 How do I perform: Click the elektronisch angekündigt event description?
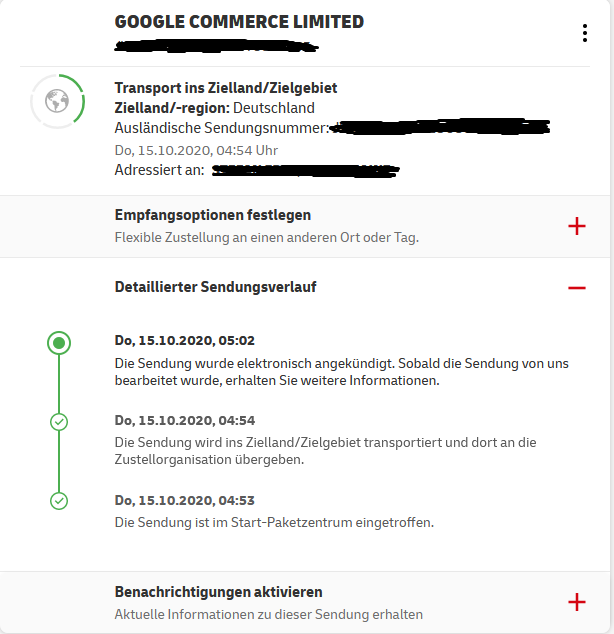pos(342,372)
